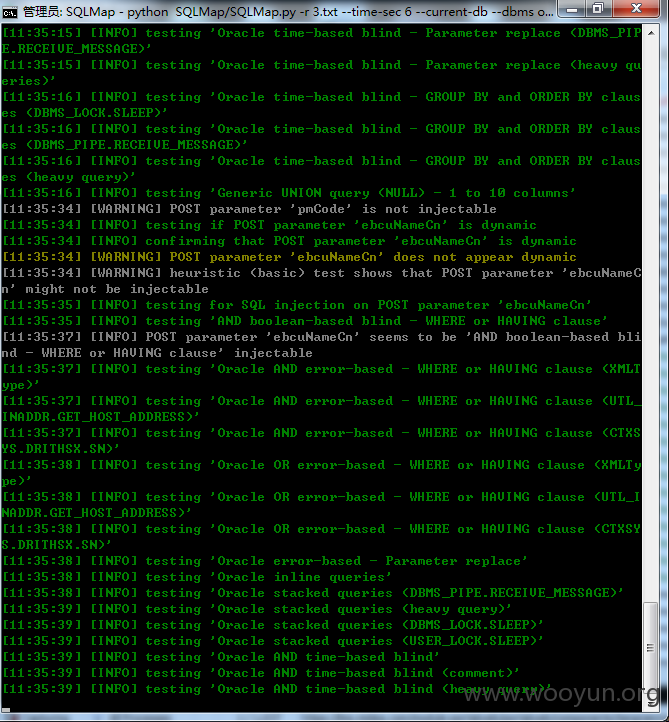Restore down the SQLMap console window
The image size is (669, 722).
598,9
